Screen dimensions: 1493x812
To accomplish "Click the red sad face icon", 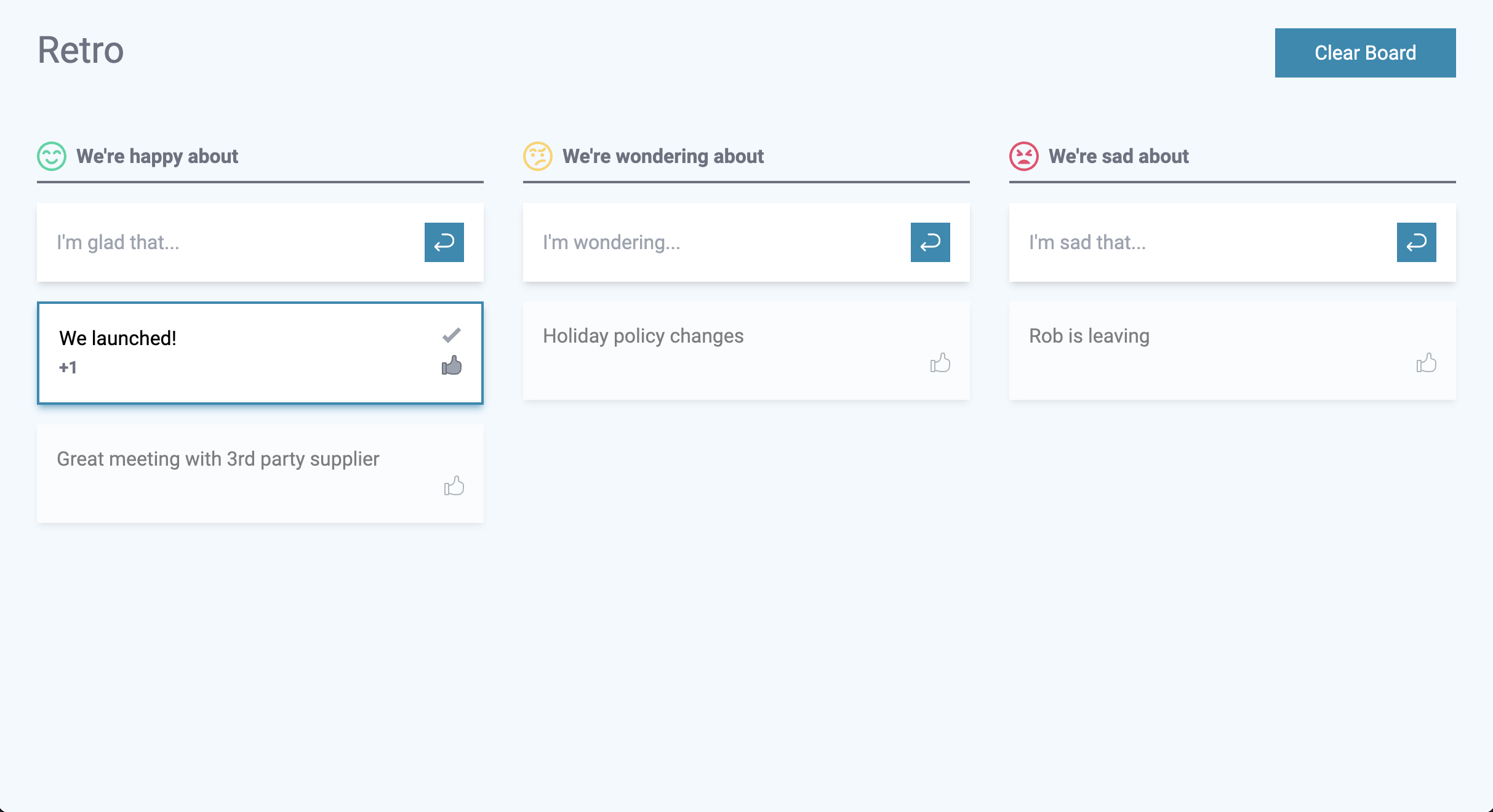I will (x=1024, y=156).
